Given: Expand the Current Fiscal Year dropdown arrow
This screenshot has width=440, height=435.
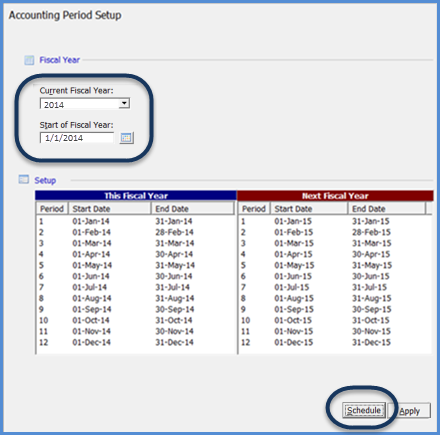Looking at the screenshot, I should tap(124, 103).
